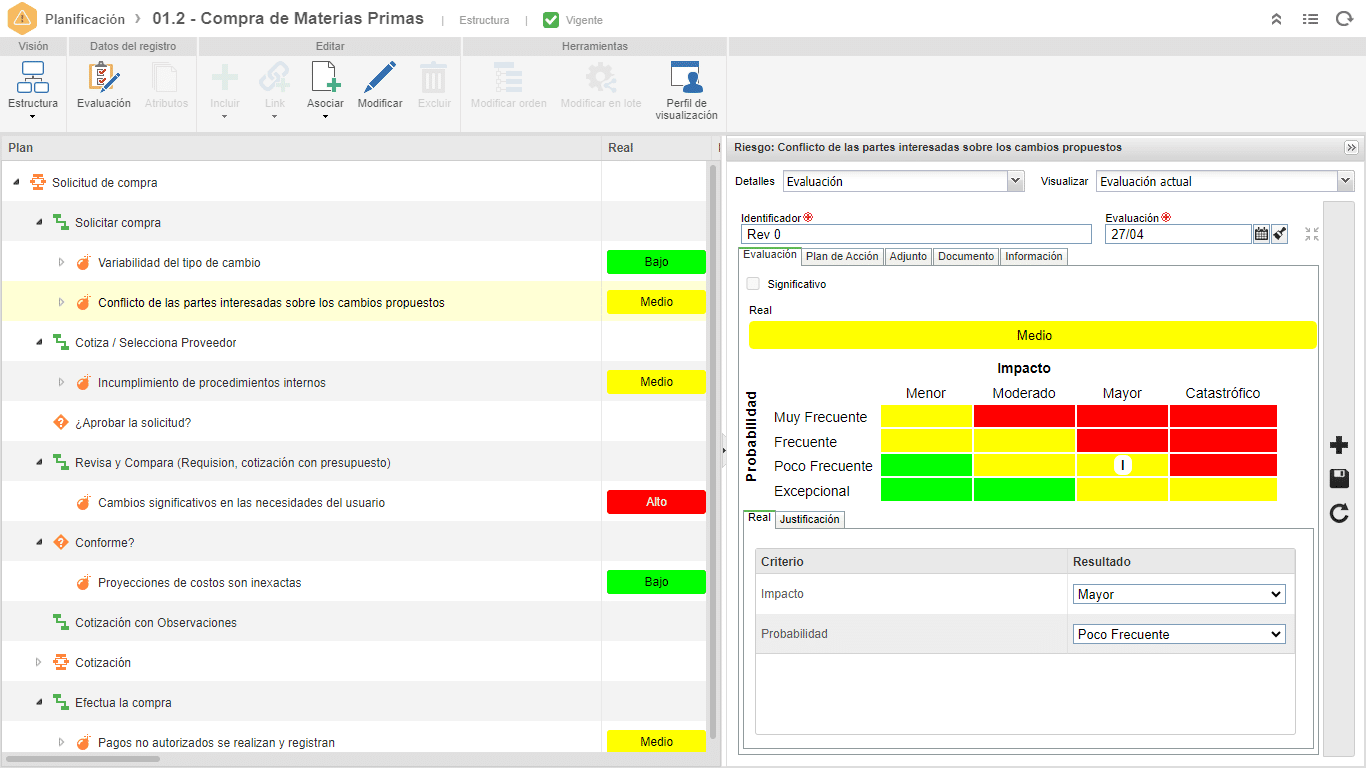Toggle the Vigente checkbox in the header
1366x768 pixels.
(551, 20)
